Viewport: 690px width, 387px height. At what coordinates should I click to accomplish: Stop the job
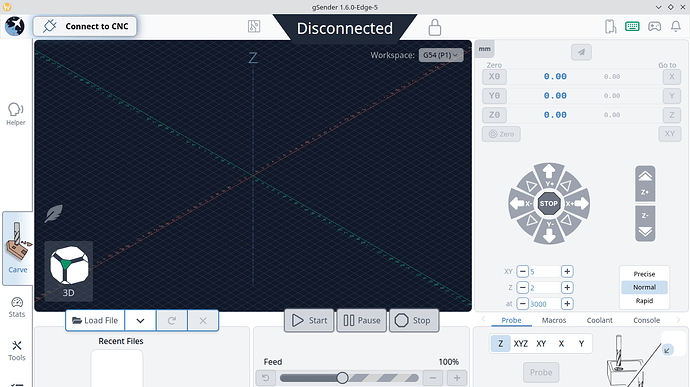click(x=414, y=321)
